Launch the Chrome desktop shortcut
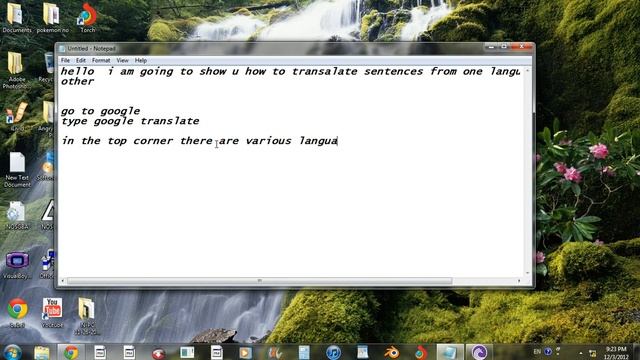 (17, 313)
